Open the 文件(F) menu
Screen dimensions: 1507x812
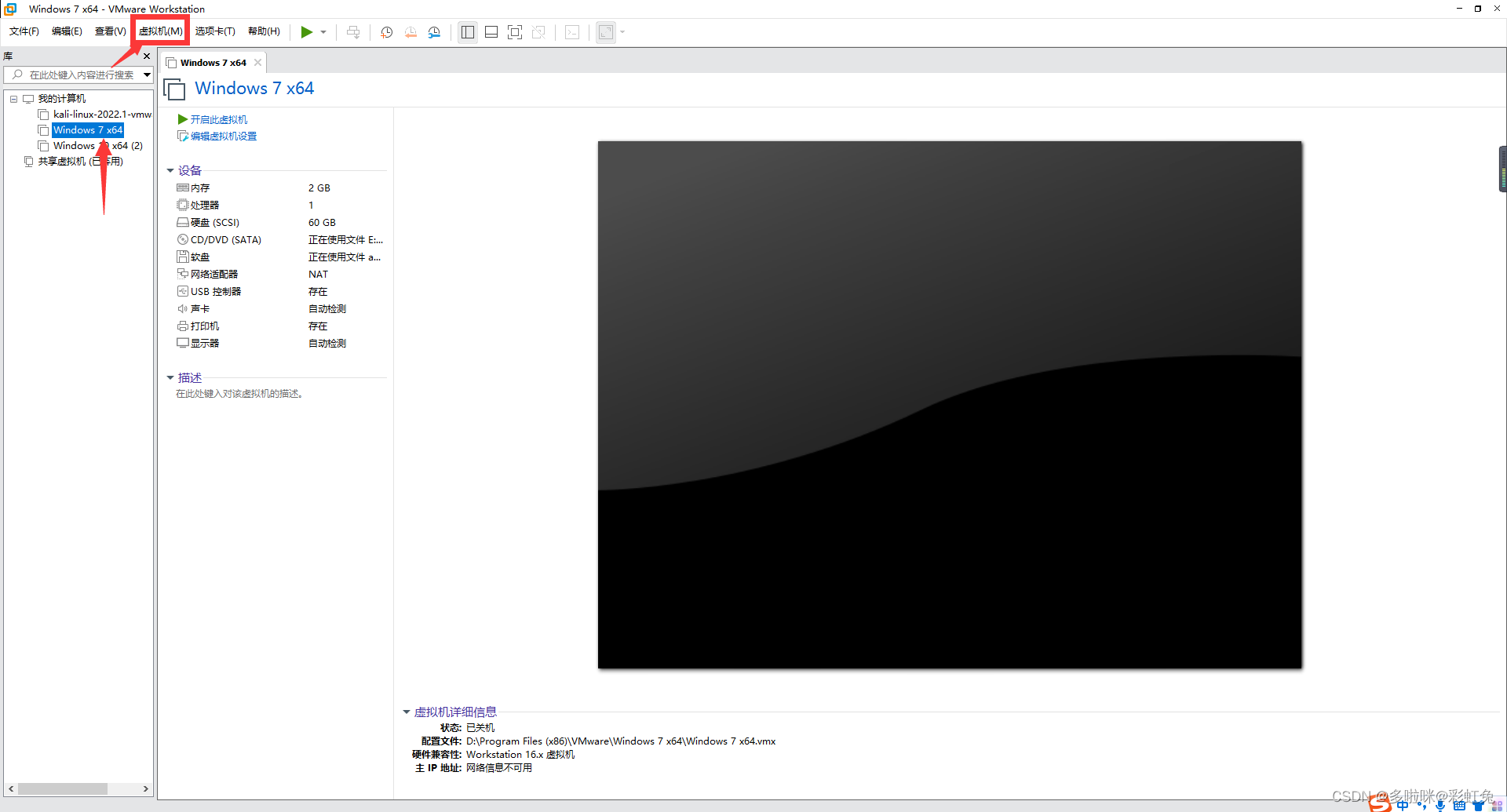pos(24,31)
